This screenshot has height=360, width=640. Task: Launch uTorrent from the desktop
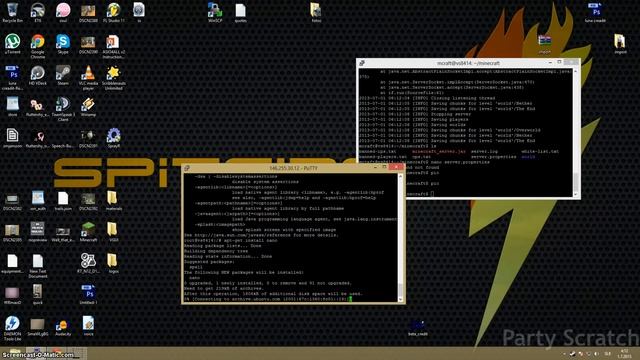pyautogui.click(x=12, y=44)
